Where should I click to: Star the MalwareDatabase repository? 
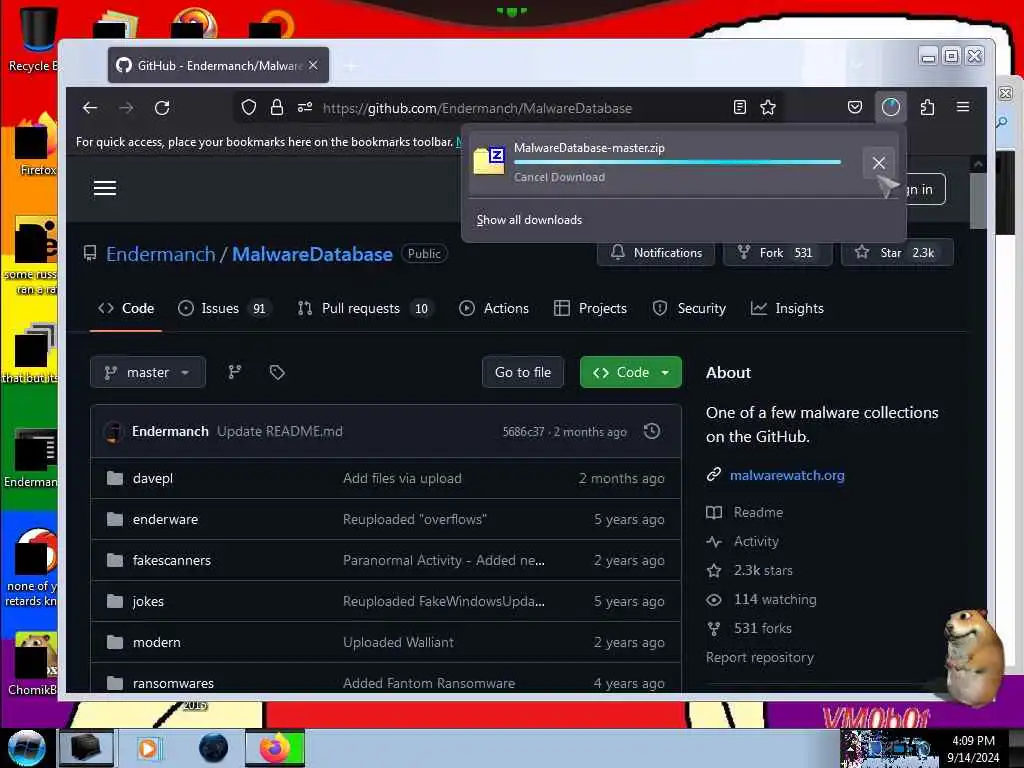click(x=896, y=253)
